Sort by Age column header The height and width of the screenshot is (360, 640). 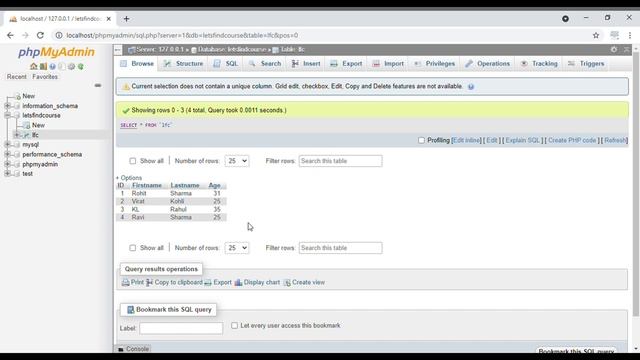[214, 186]
